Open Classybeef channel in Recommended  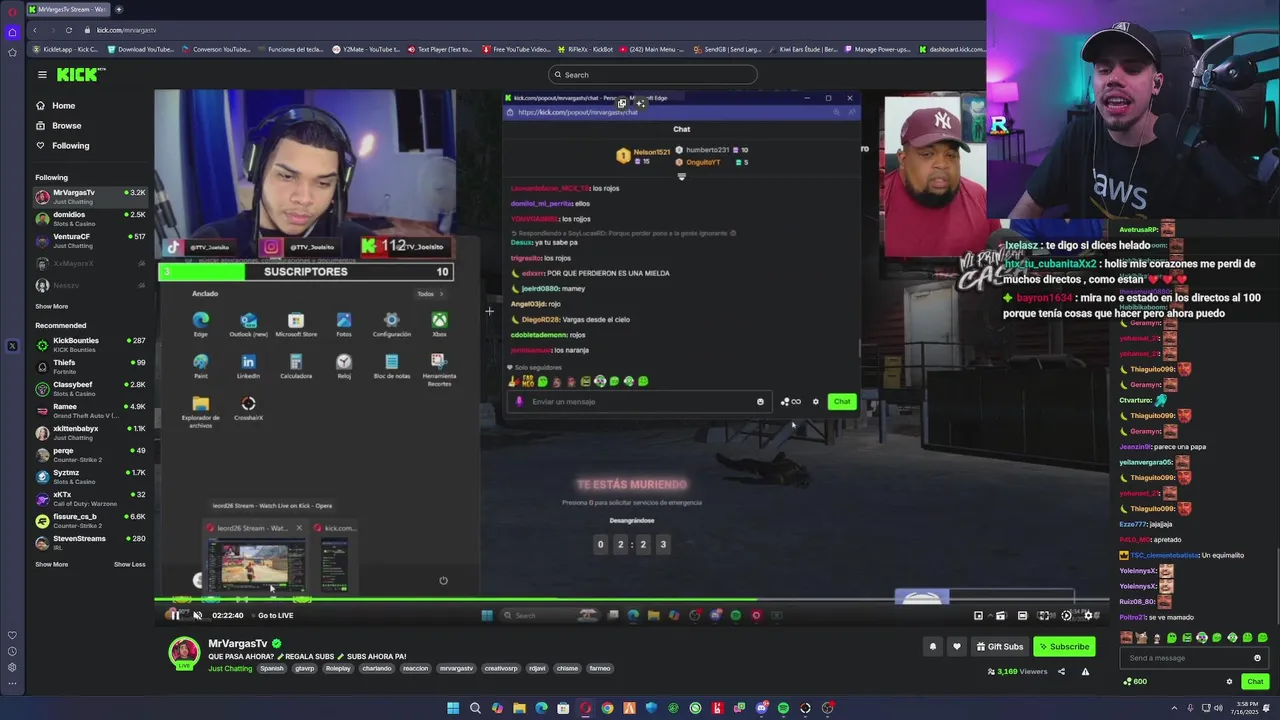90,388
